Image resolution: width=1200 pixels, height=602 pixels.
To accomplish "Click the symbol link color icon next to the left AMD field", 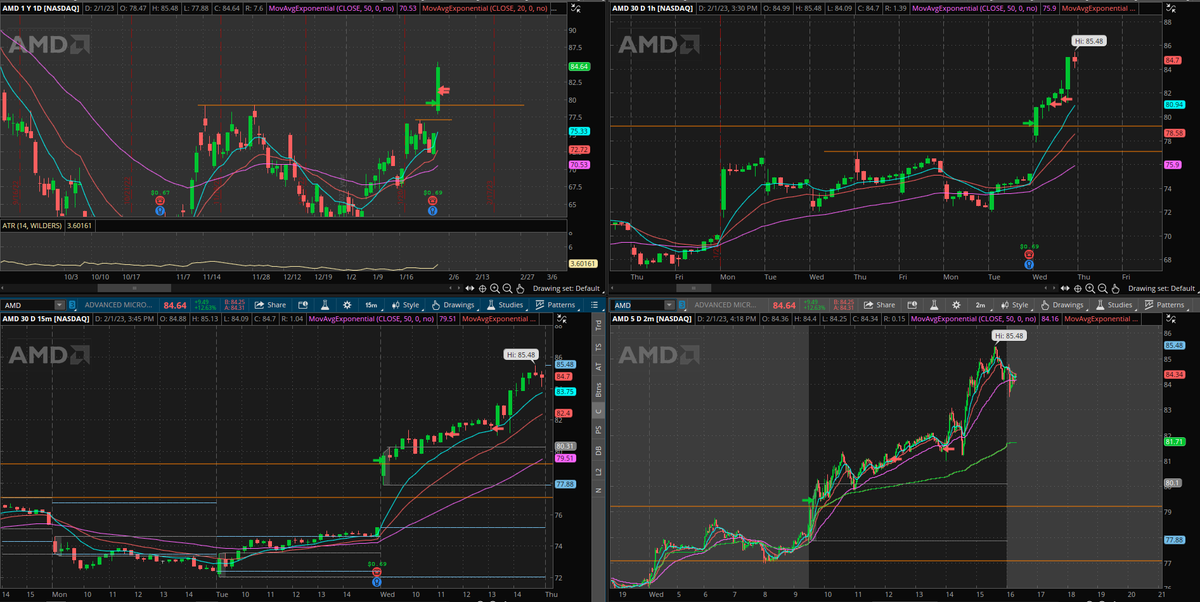I will (x=72, y=305).
